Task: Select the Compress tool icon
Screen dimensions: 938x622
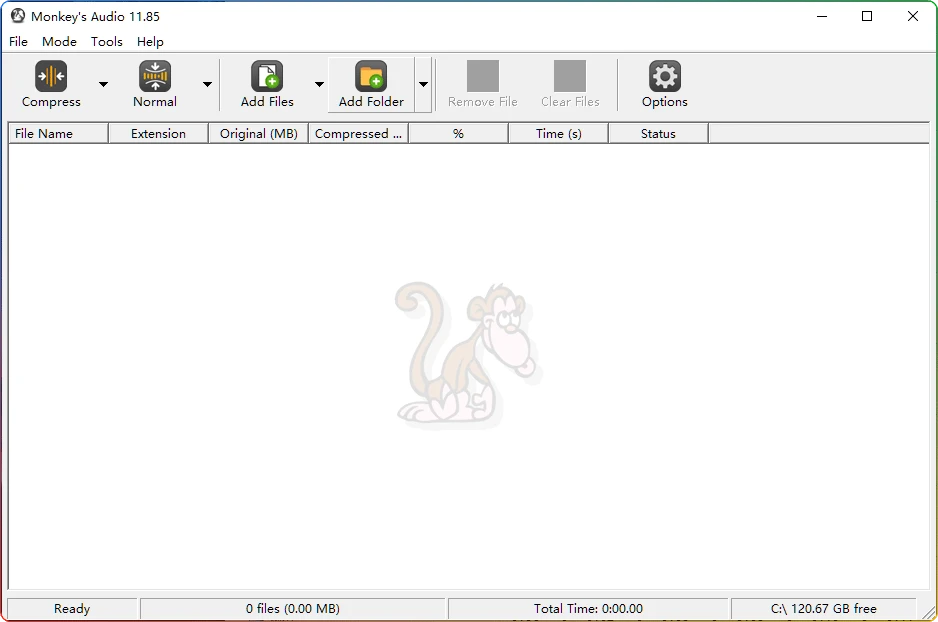Action: 51,76
